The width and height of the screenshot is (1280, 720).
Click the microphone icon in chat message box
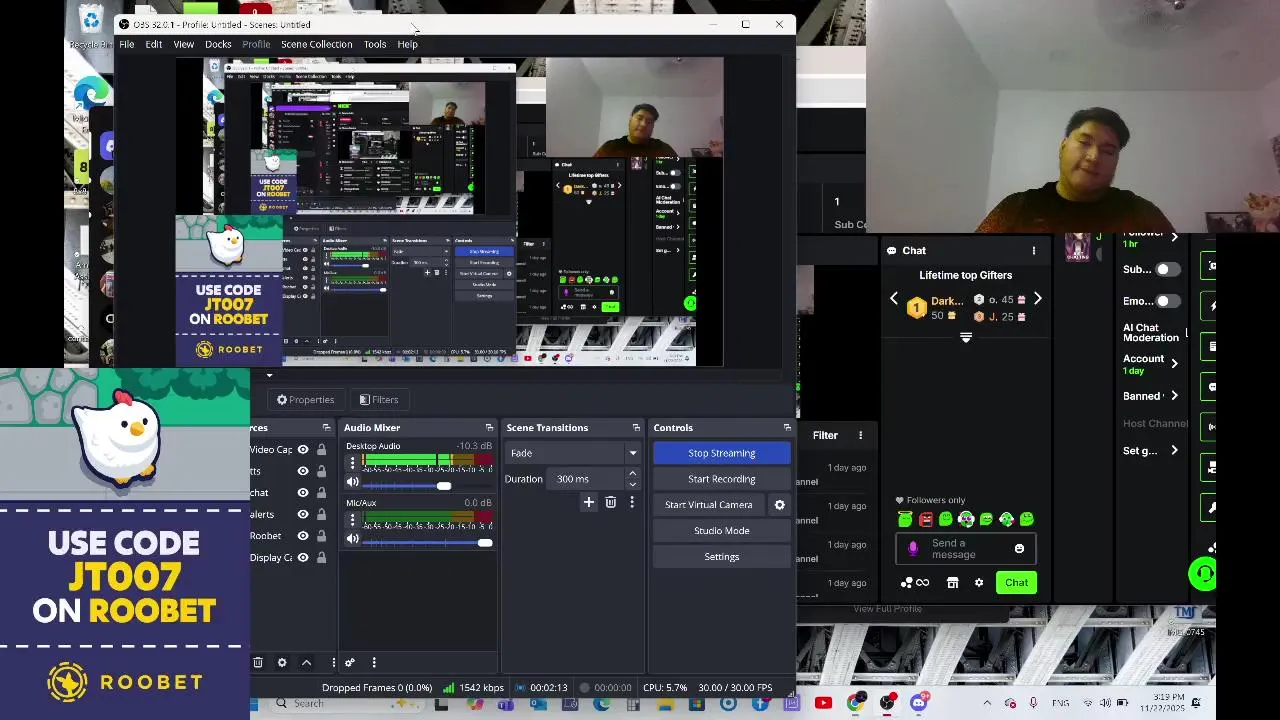[x=912, y=548]
